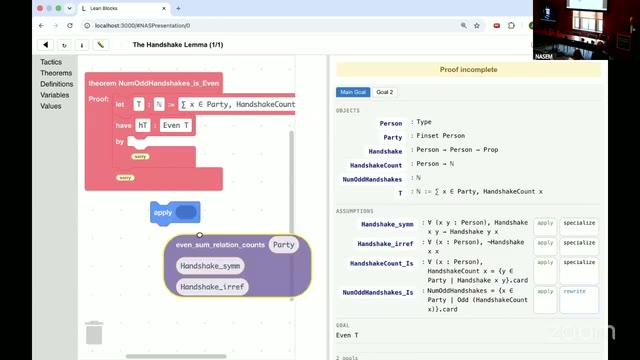Click apply button for Handshake_irref
The image size is (640, 360).
pyautogui.click(x=545, y=246)
